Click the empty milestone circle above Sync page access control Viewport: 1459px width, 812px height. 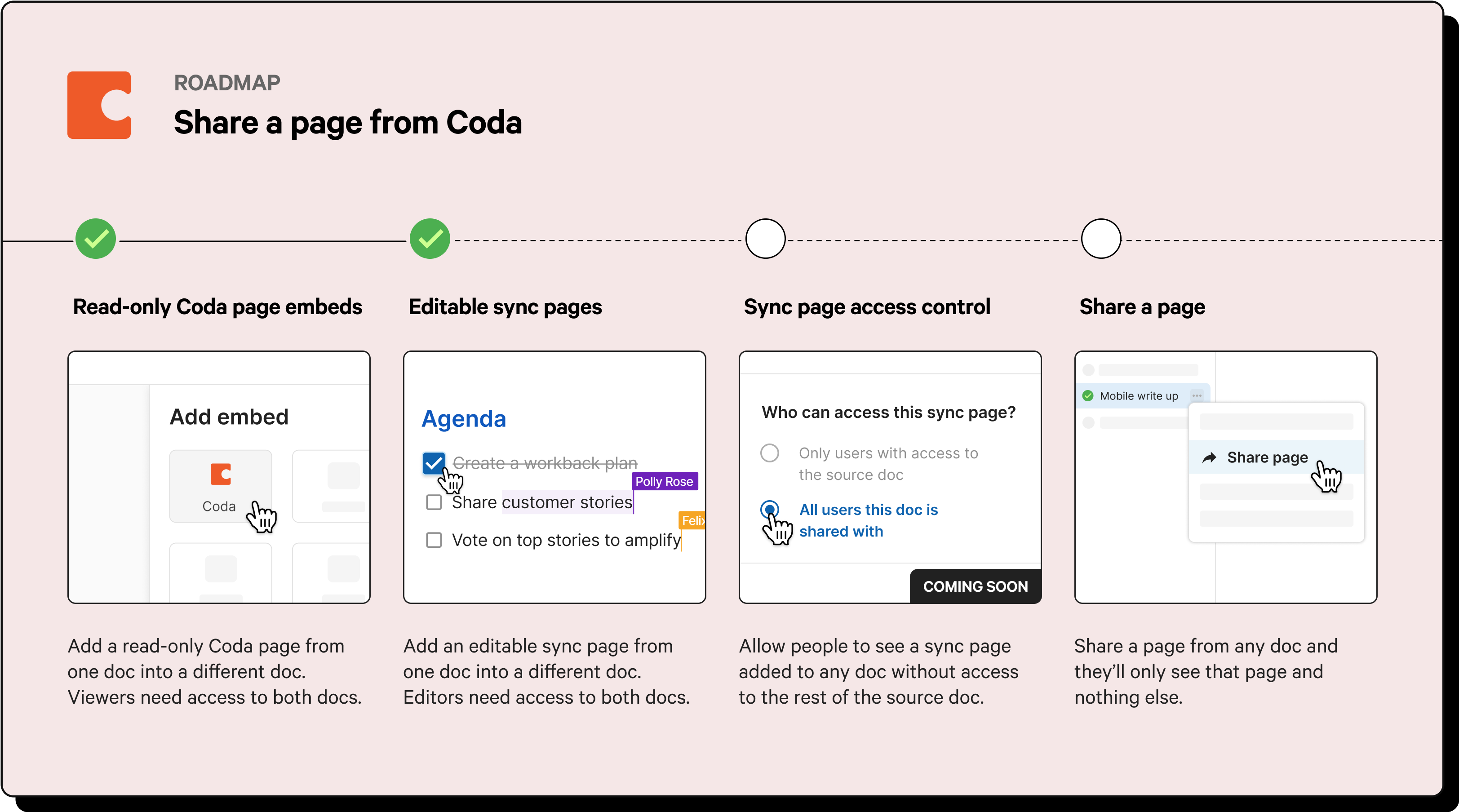coord(765,239)
